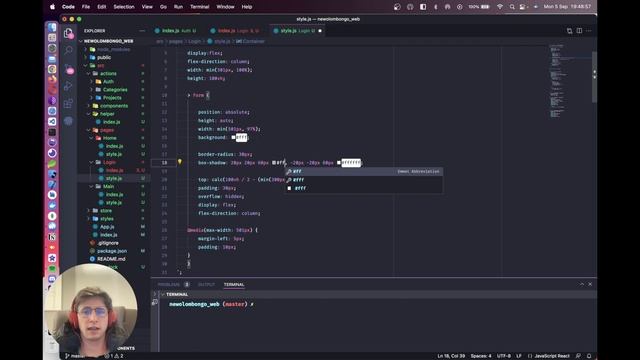Switch to the OUTPUT panel tab
640x360 pixels.
206,284
